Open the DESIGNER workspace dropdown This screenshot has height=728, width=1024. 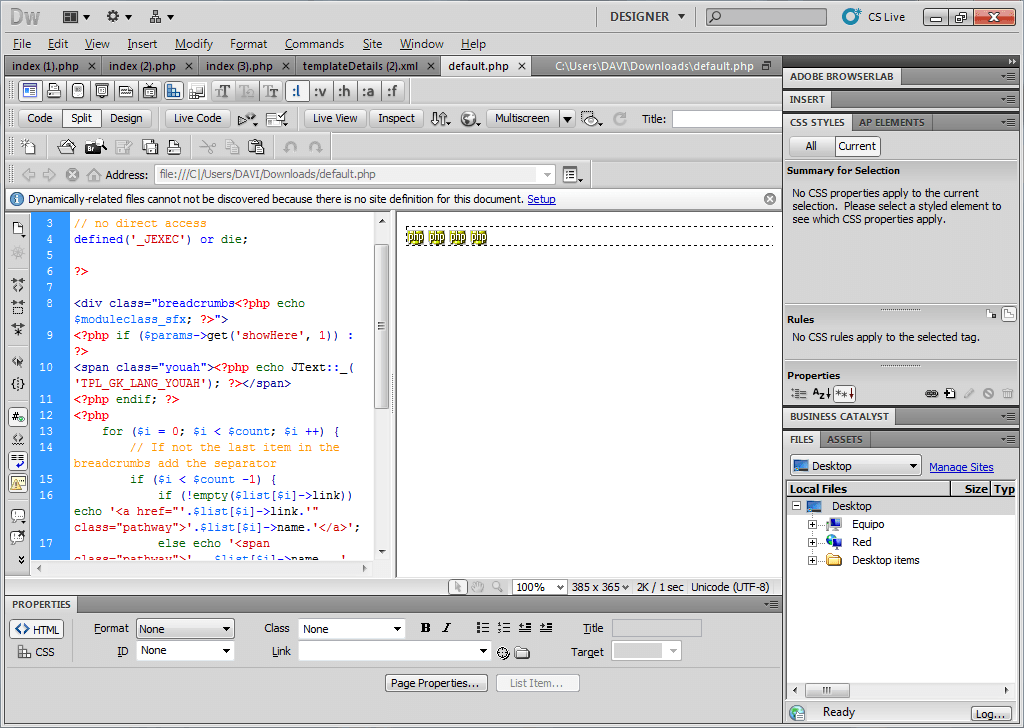tap(648, 17)
